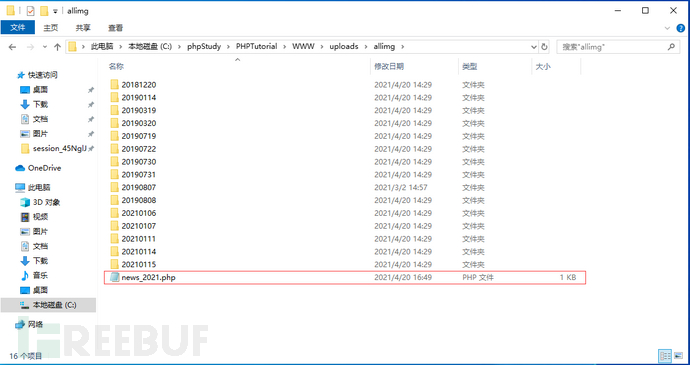Image resolution: width=690 pixels, height=365 pixels.
Task: Select 3D 对象 in the navigation pane
Action: tap(46, 202)
